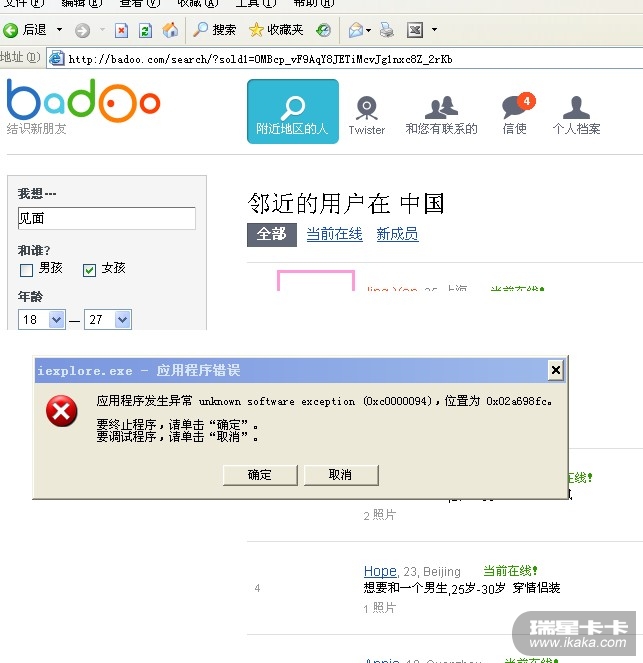Click Hope's 当前在线 status text

coord(510,571)
